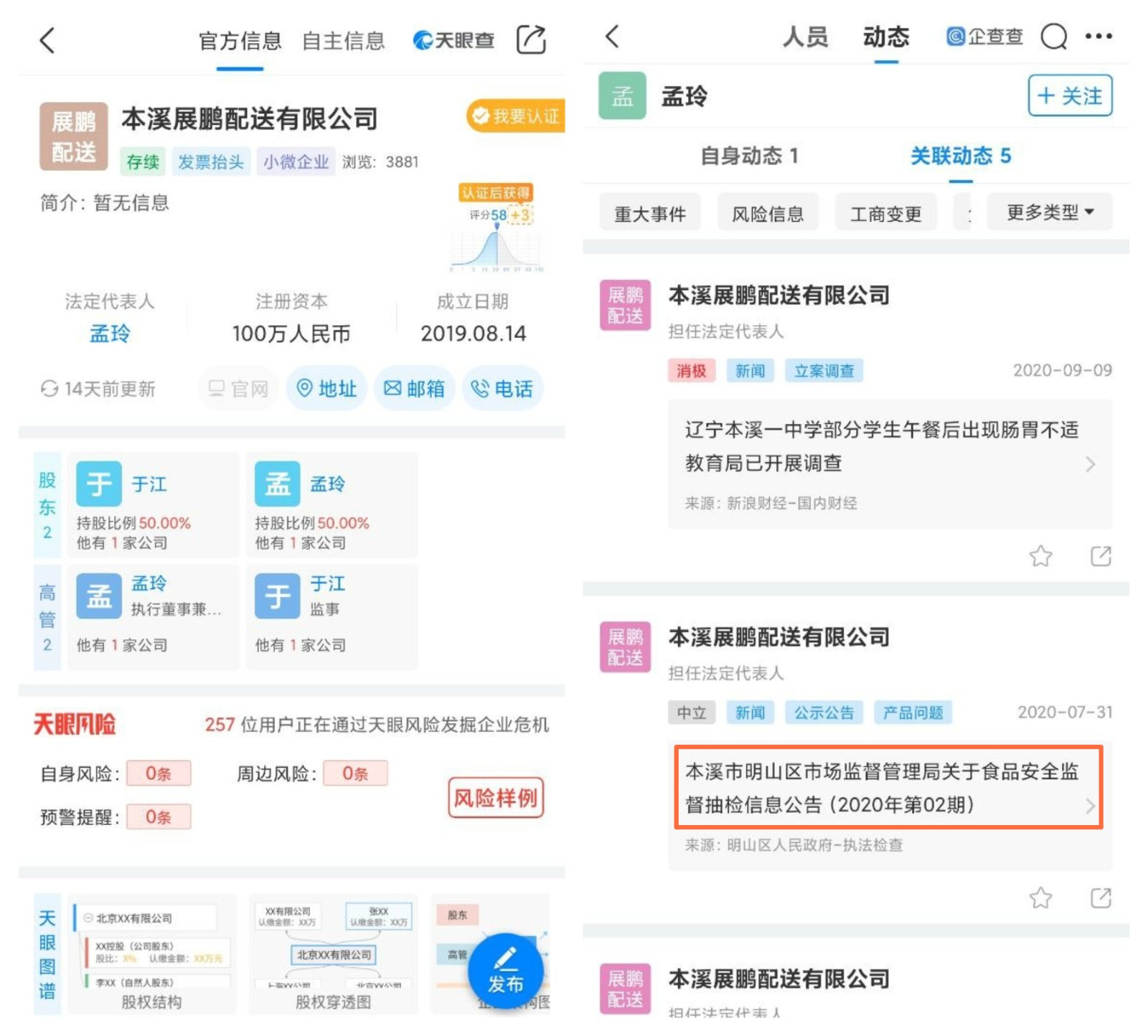Open the share icon beside 天眼查

[x=532, y=41]
